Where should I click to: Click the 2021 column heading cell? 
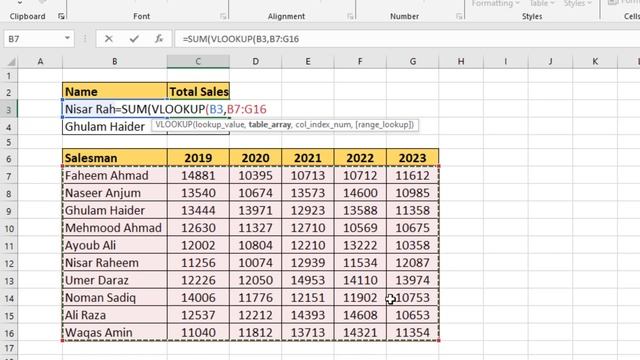click(x=308, y=158)
